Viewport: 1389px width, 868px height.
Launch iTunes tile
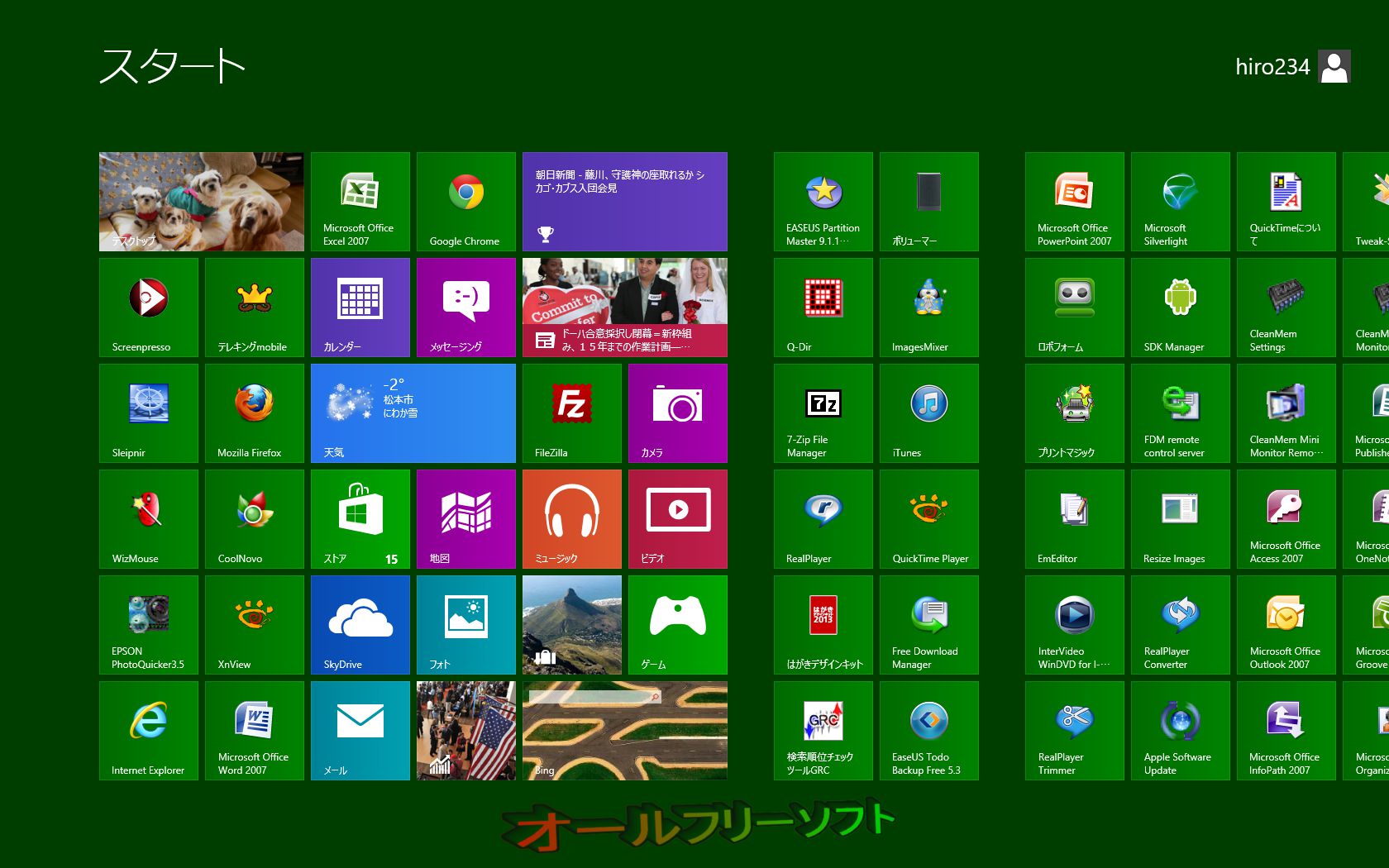(929, 413)
